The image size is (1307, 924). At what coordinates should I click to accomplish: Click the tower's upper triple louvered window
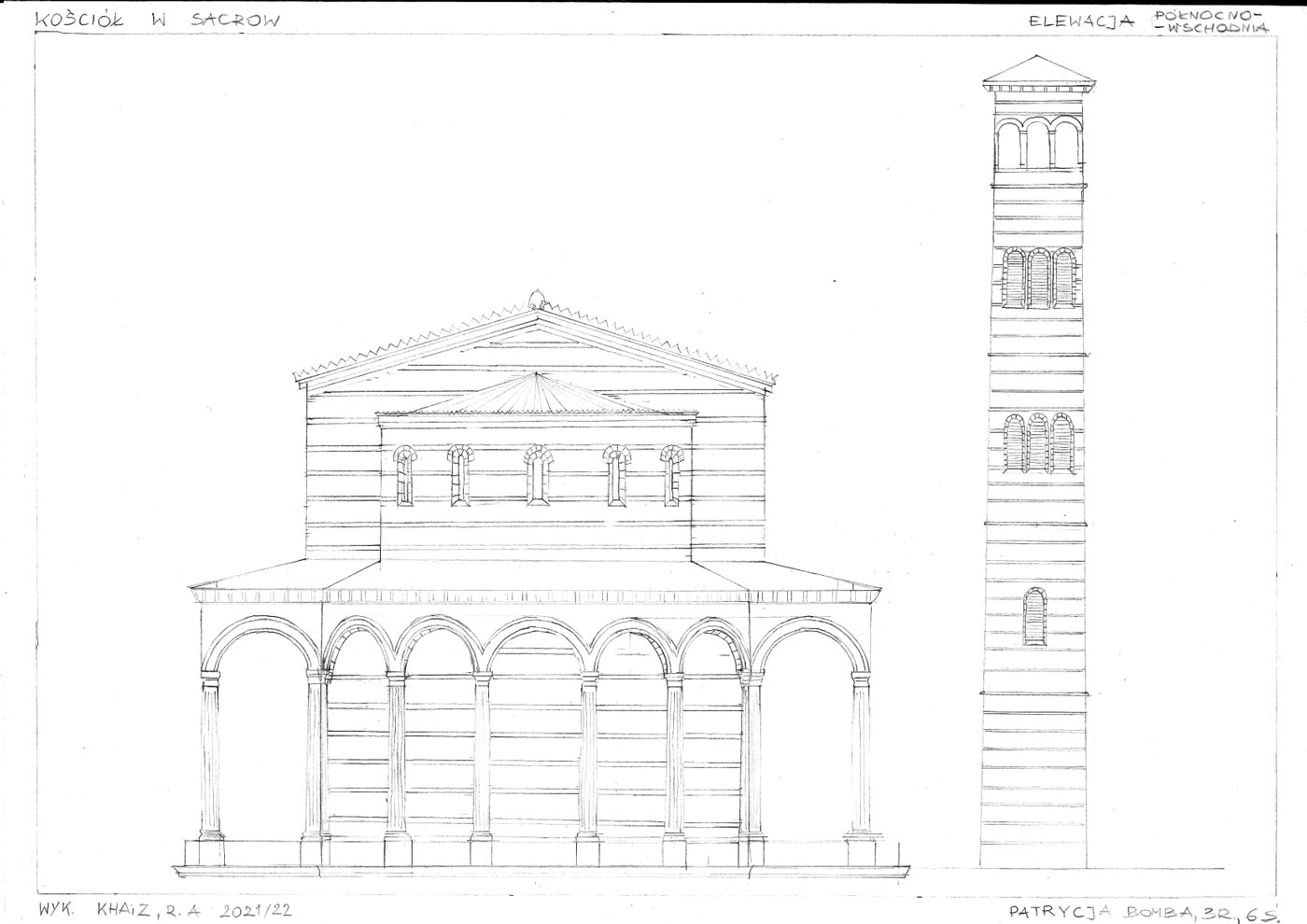[1037, 278]
